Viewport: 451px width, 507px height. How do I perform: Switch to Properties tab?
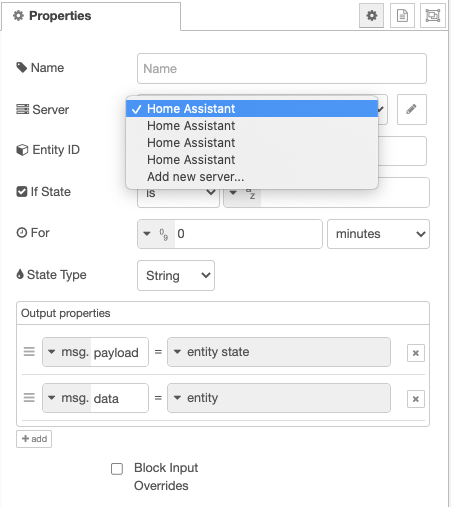coord(91,16)
